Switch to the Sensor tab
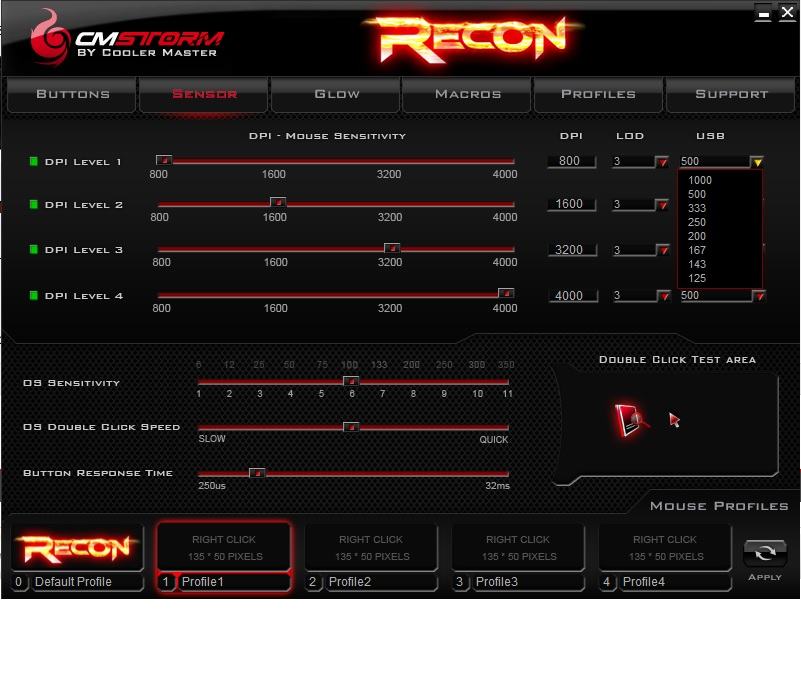The height and width of the screenshot is (681, 801). click(204, 95)
